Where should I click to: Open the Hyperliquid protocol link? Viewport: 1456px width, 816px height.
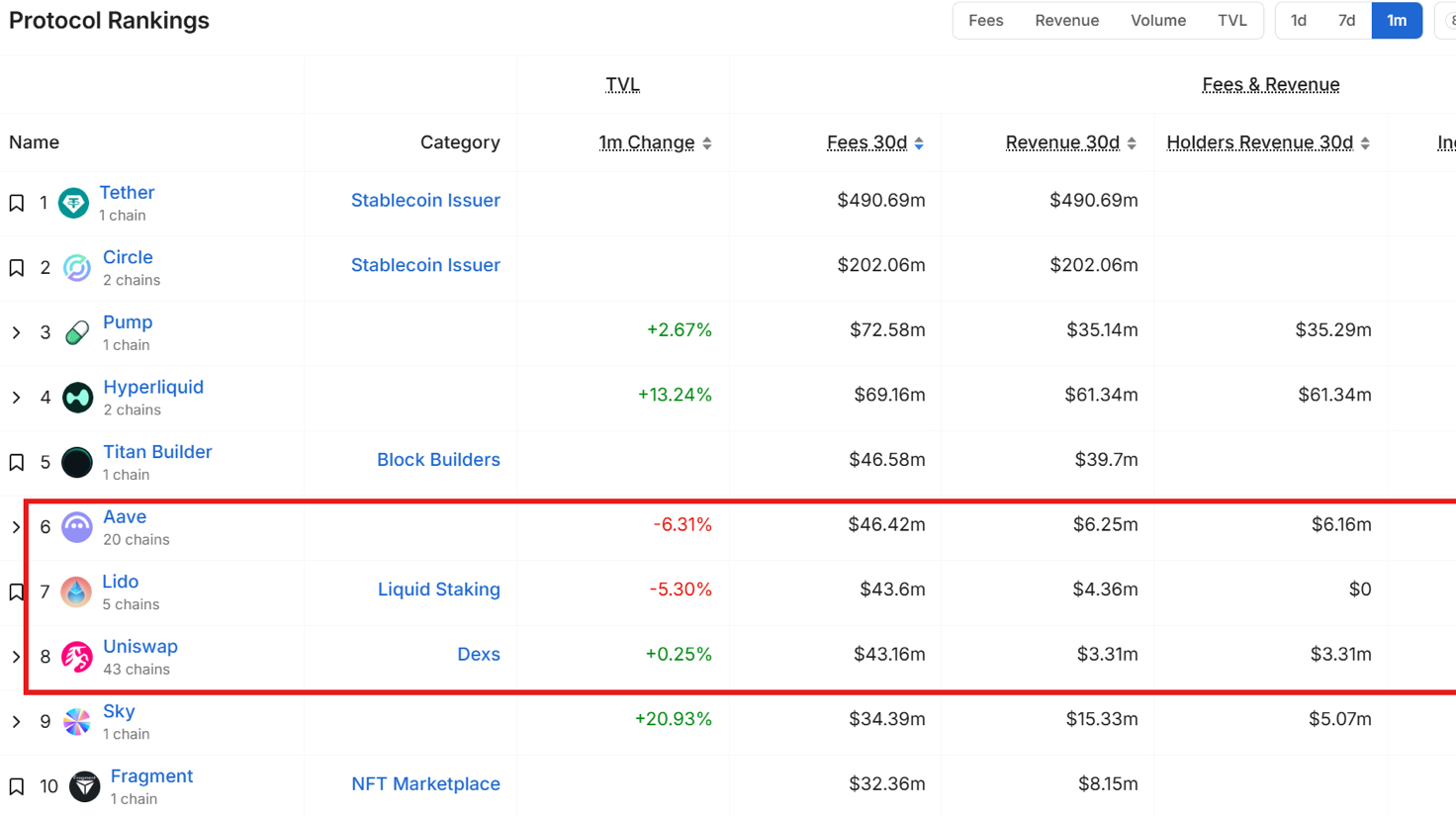pyautogui.click(x=153, y=387)
